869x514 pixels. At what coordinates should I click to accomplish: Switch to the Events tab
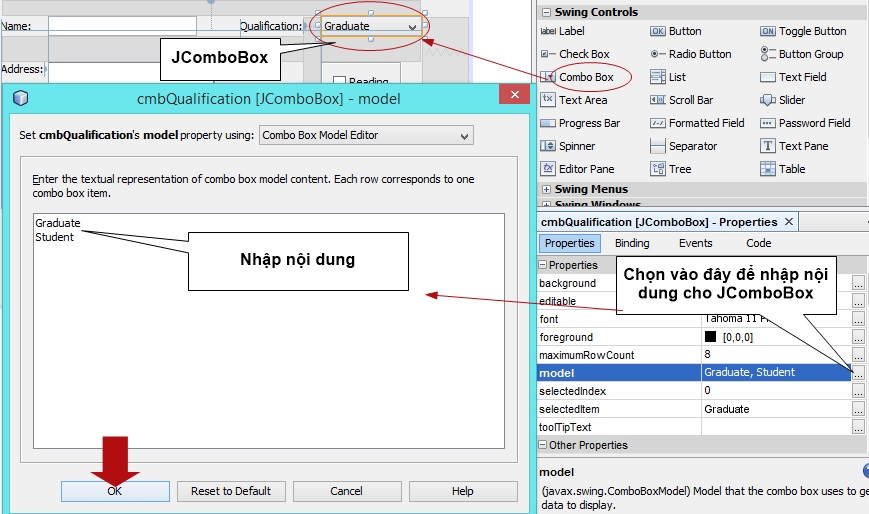[695, 243]
